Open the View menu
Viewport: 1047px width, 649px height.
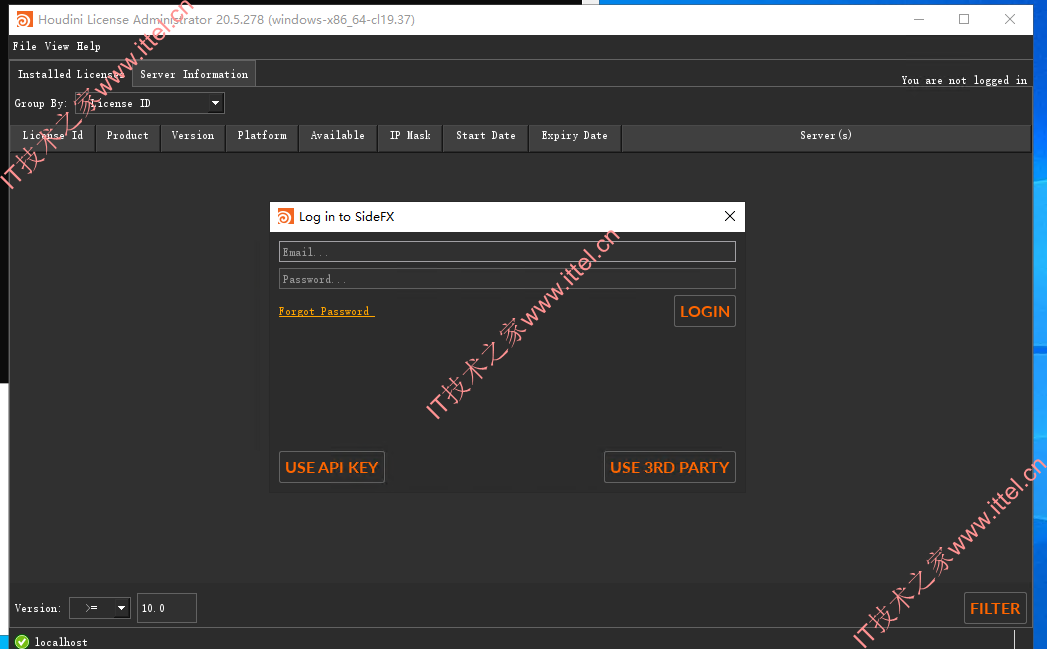[x=57, y=46]
